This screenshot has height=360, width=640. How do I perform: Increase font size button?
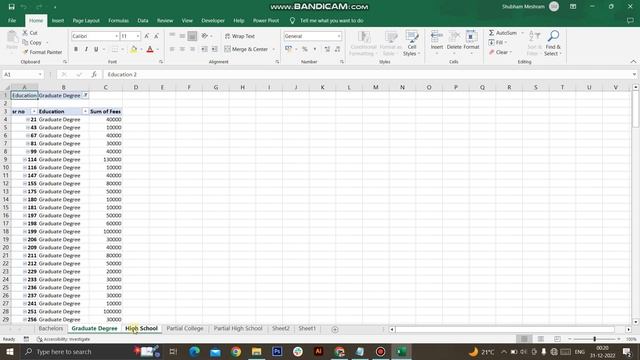pos(147,36)
